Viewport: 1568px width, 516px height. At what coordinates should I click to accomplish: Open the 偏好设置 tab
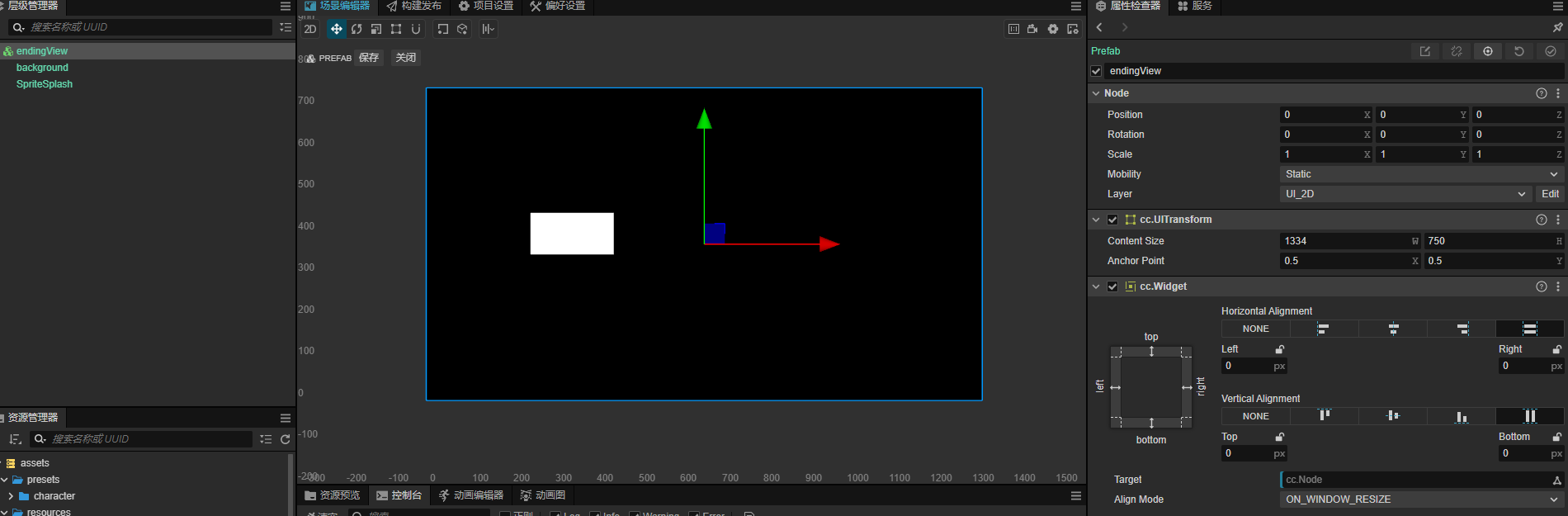[x=558, y=7]
